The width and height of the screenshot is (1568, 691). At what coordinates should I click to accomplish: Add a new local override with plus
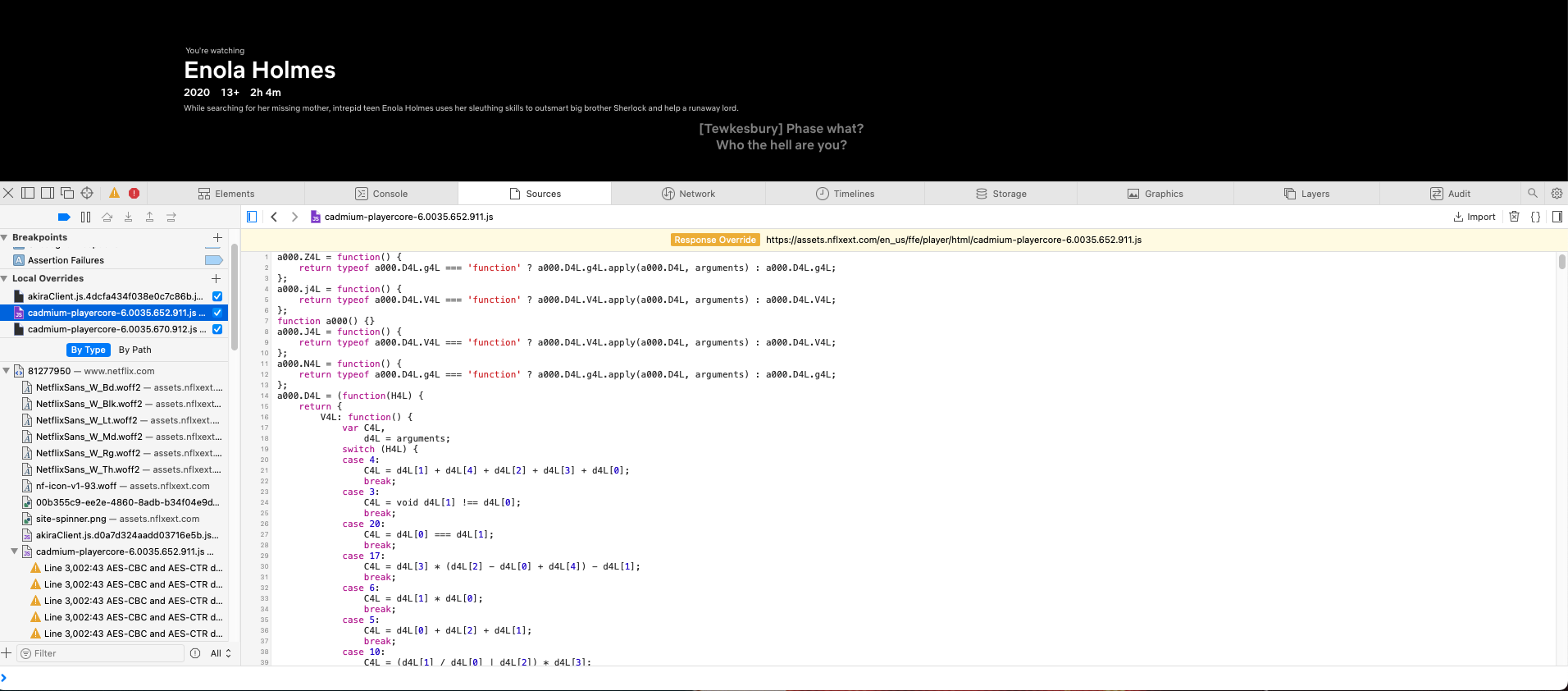tap(217, 278)
